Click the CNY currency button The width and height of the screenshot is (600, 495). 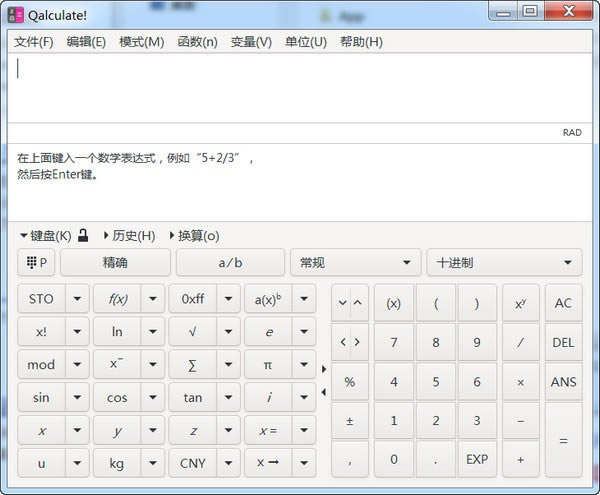point(192,463)
